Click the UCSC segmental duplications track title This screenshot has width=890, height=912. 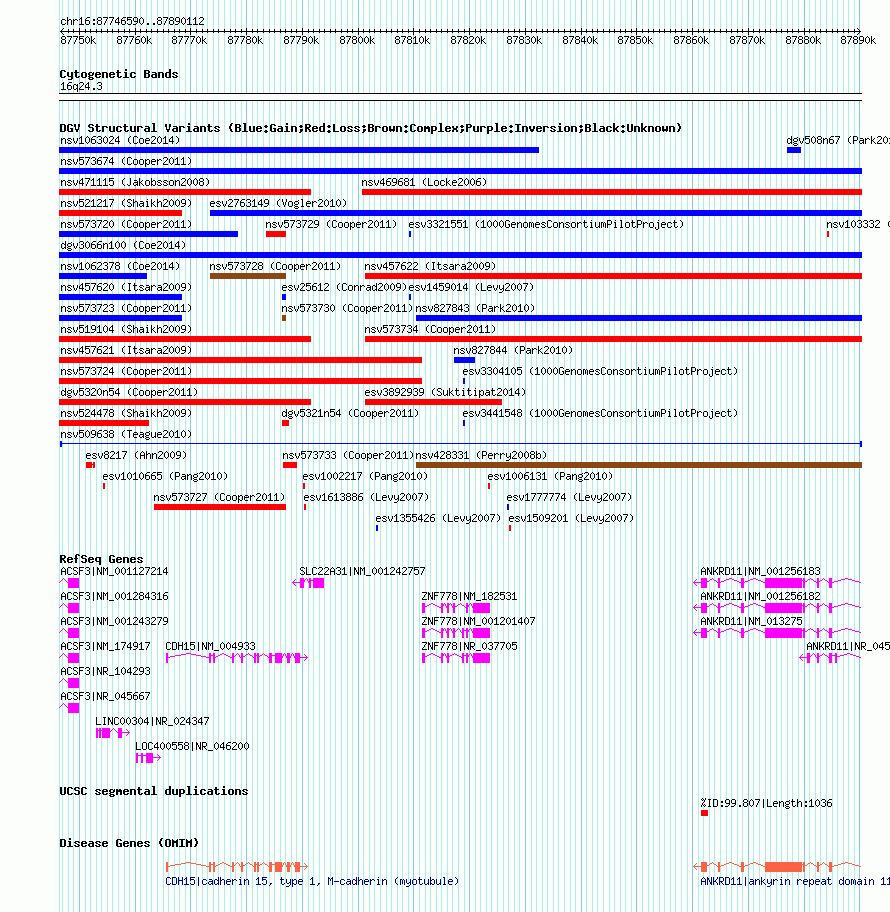click(x=154, y=791)
